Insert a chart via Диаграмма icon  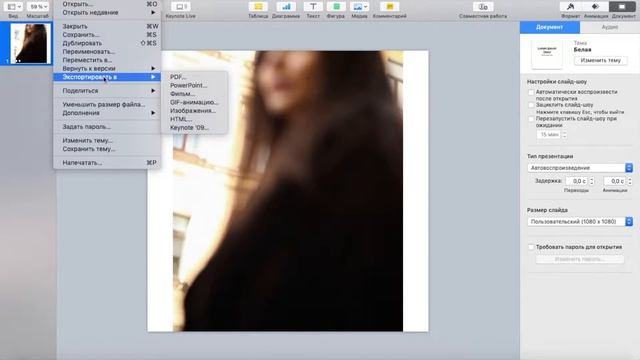click(x=286, y=7)
